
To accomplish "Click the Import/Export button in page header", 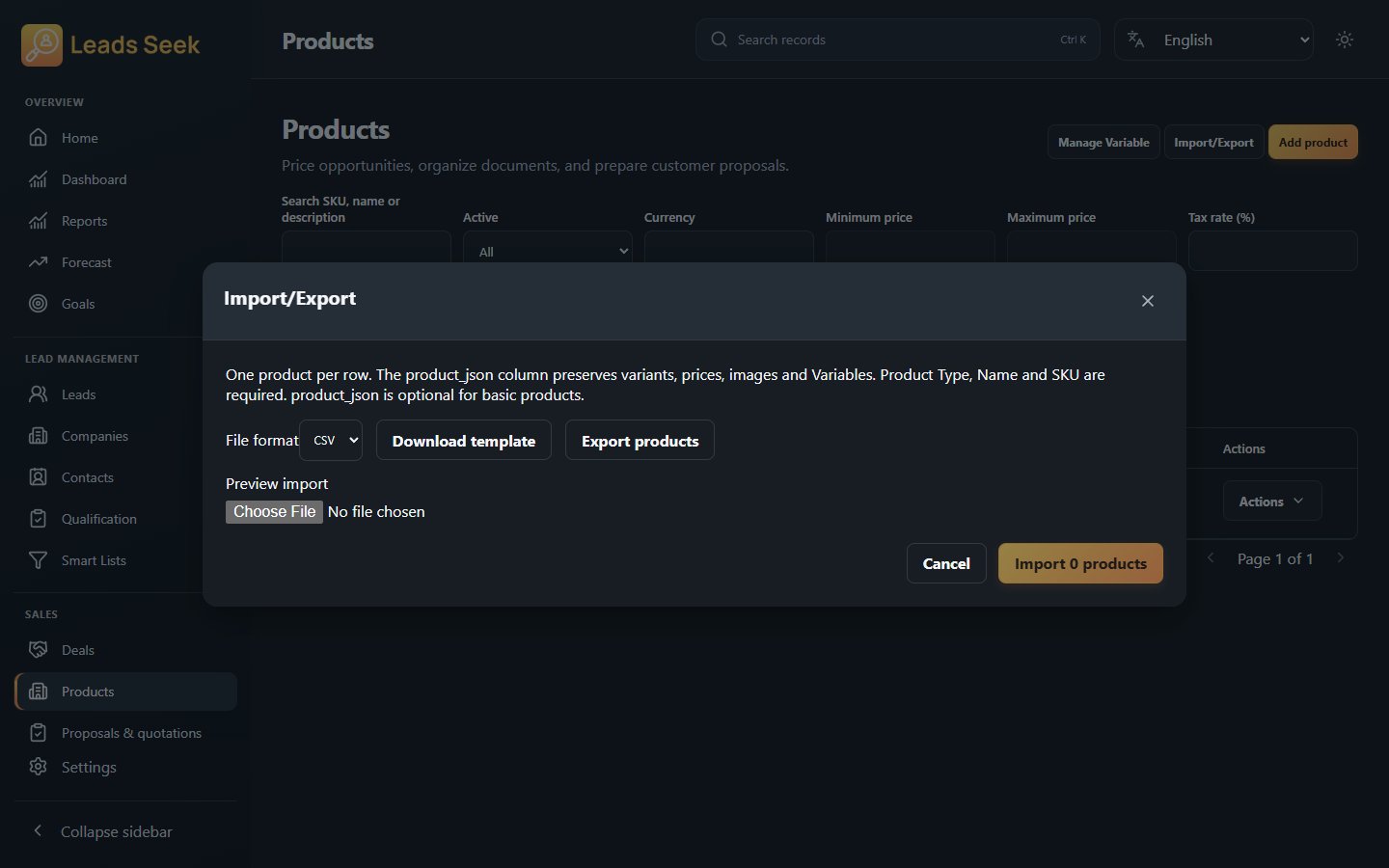I will [1213, 142].
